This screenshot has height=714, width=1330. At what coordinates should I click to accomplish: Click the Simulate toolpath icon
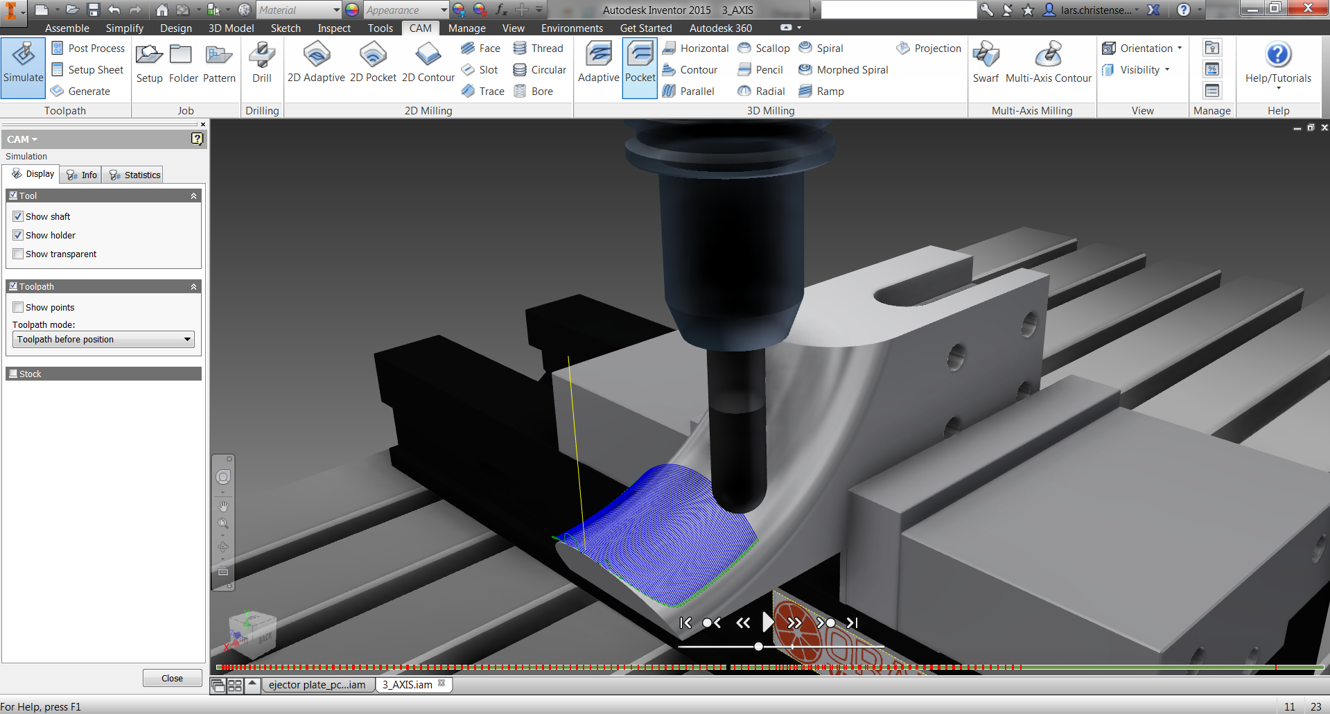click(x=23, y=67)
